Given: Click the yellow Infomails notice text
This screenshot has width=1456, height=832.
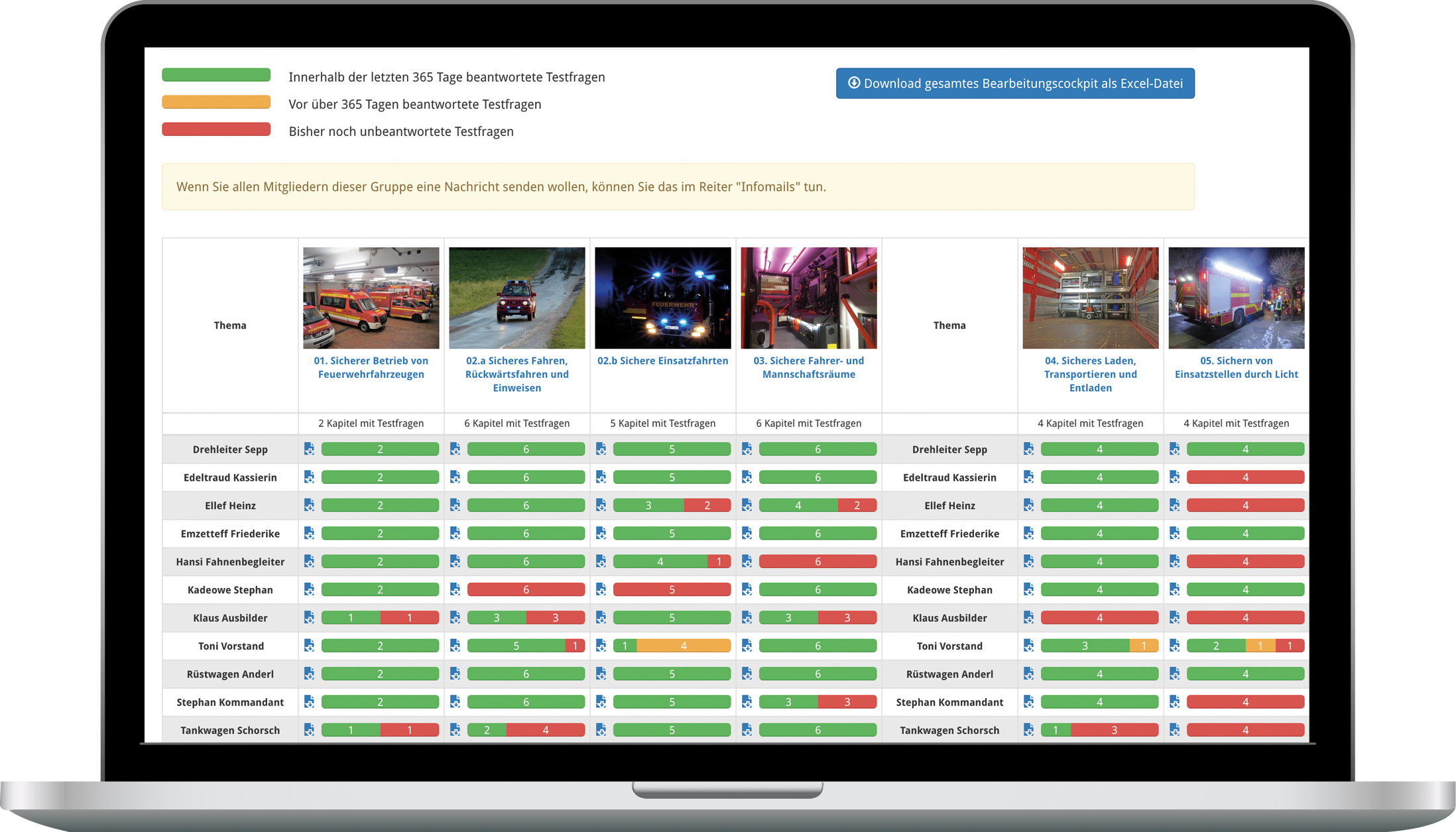Looking at the screenshot, I should pos(501,187).
